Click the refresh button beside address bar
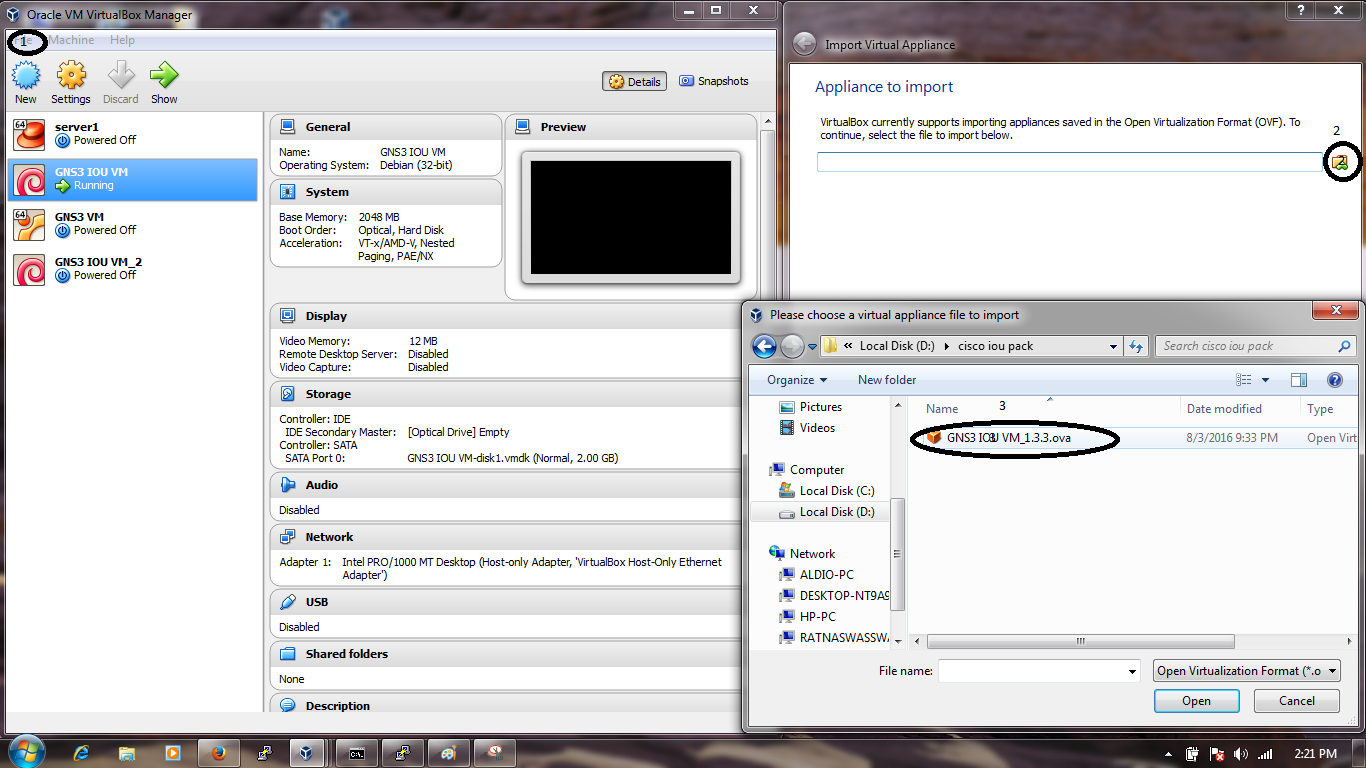 click(1136, 346)
